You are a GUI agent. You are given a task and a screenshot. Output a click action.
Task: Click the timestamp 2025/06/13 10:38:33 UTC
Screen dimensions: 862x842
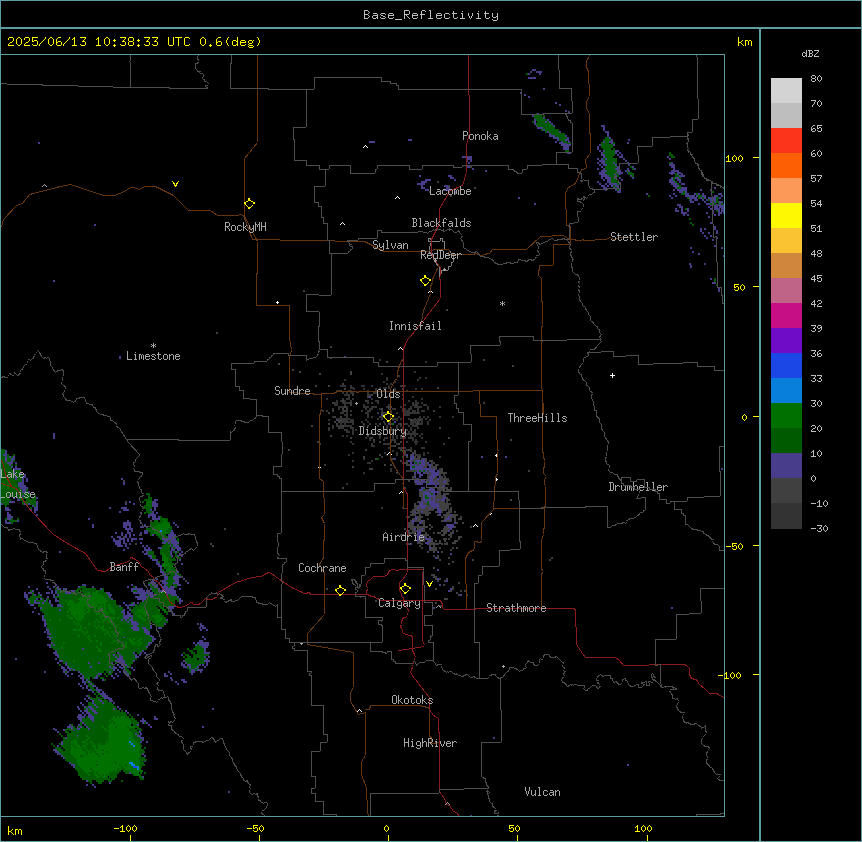[x=99, y=42]
